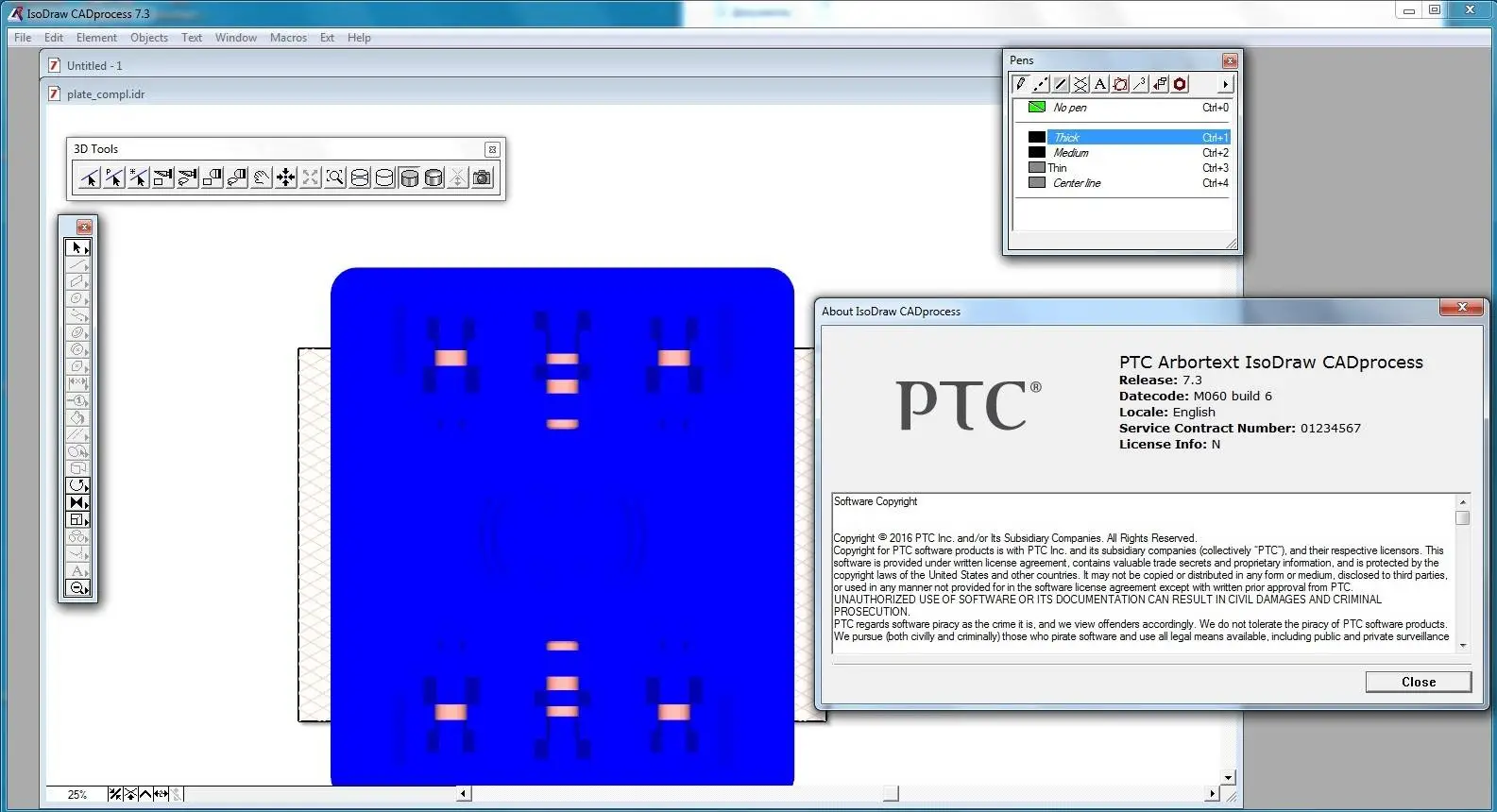Click the magnifier zoom icon in 3D Tools
Image resolution: width=1497 pixels, height=812 pixels.
point(334,178)
